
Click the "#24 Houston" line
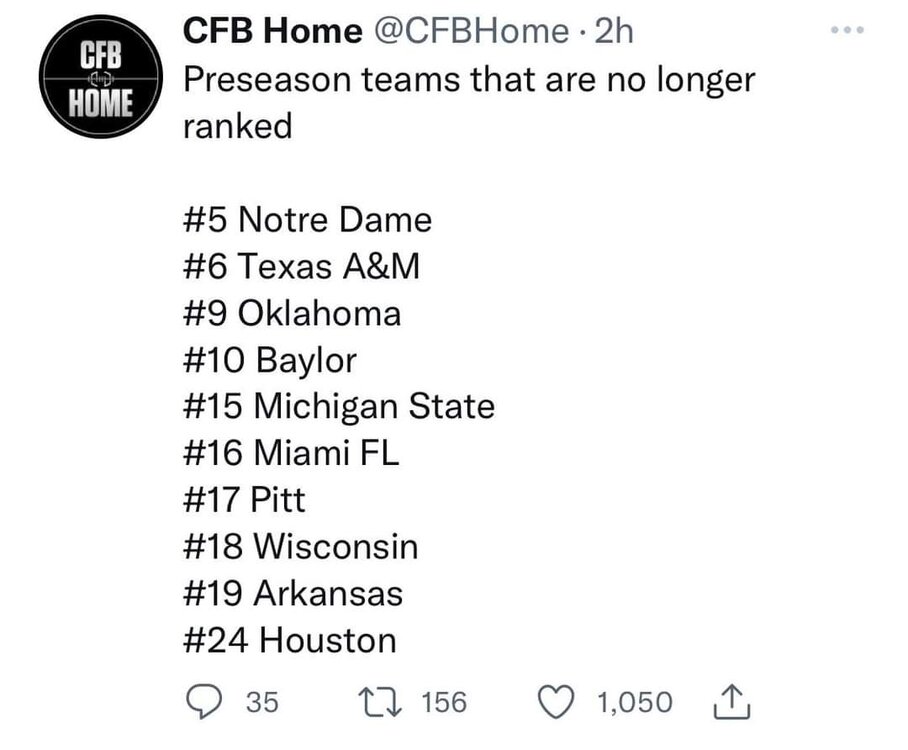[x=291, y=640]
